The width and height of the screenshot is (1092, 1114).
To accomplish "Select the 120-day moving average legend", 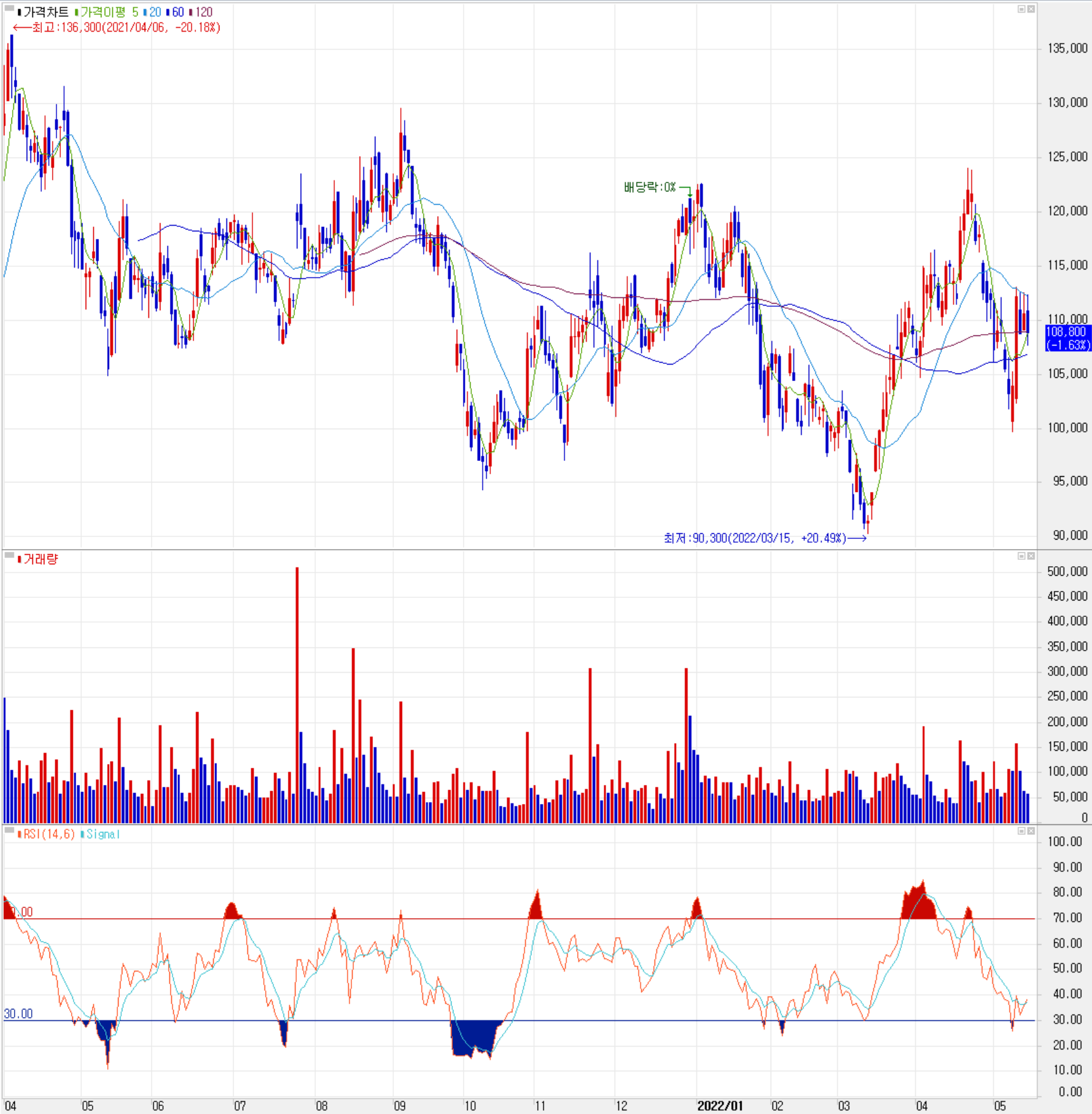I will (204, 12).
